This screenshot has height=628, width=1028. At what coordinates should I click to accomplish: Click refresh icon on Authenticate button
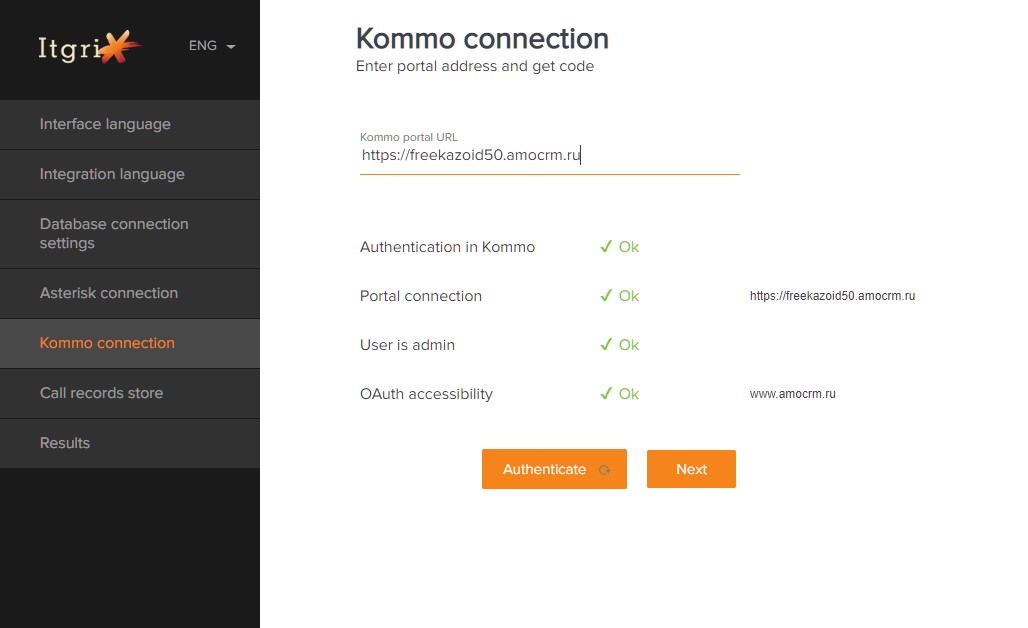coord(604,469)
